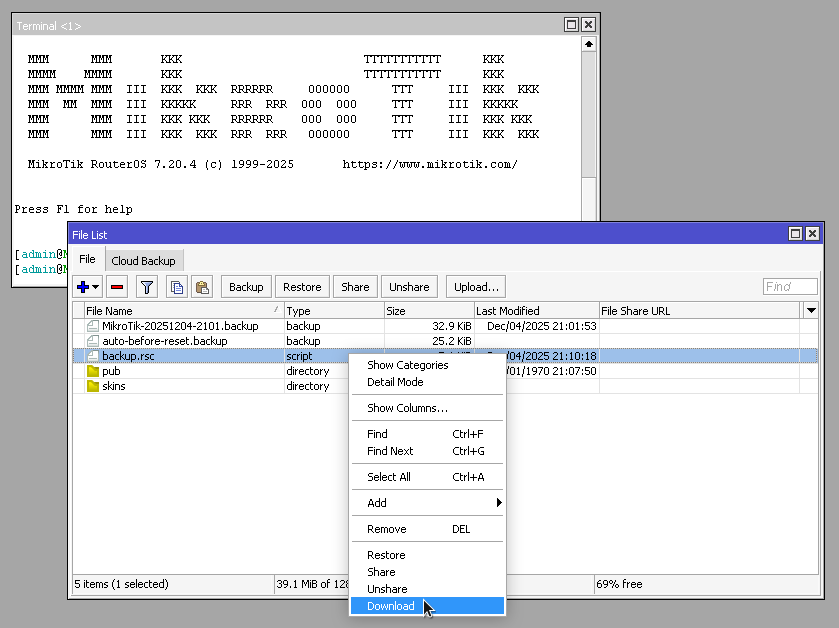Screen dimensions: 839x628
Task: Click the auto-before-reset.backup file icon
Action: point(93,341)
